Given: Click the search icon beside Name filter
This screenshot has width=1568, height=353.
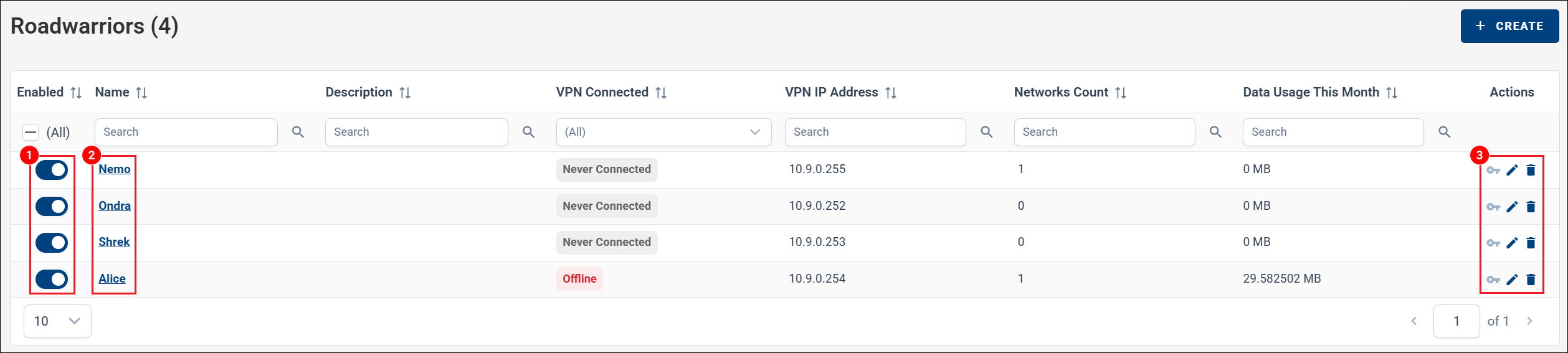Looking at the screenshot, I should (298, 132).
